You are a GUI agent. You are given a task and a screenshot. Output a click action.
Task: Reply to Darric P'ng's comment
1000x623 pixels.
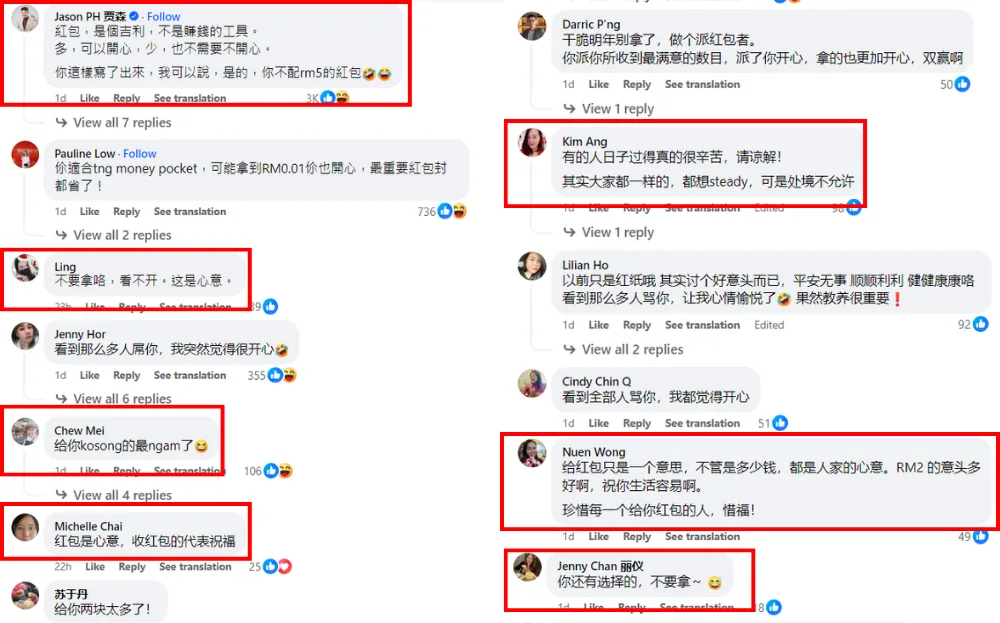(x=636, y=84)
